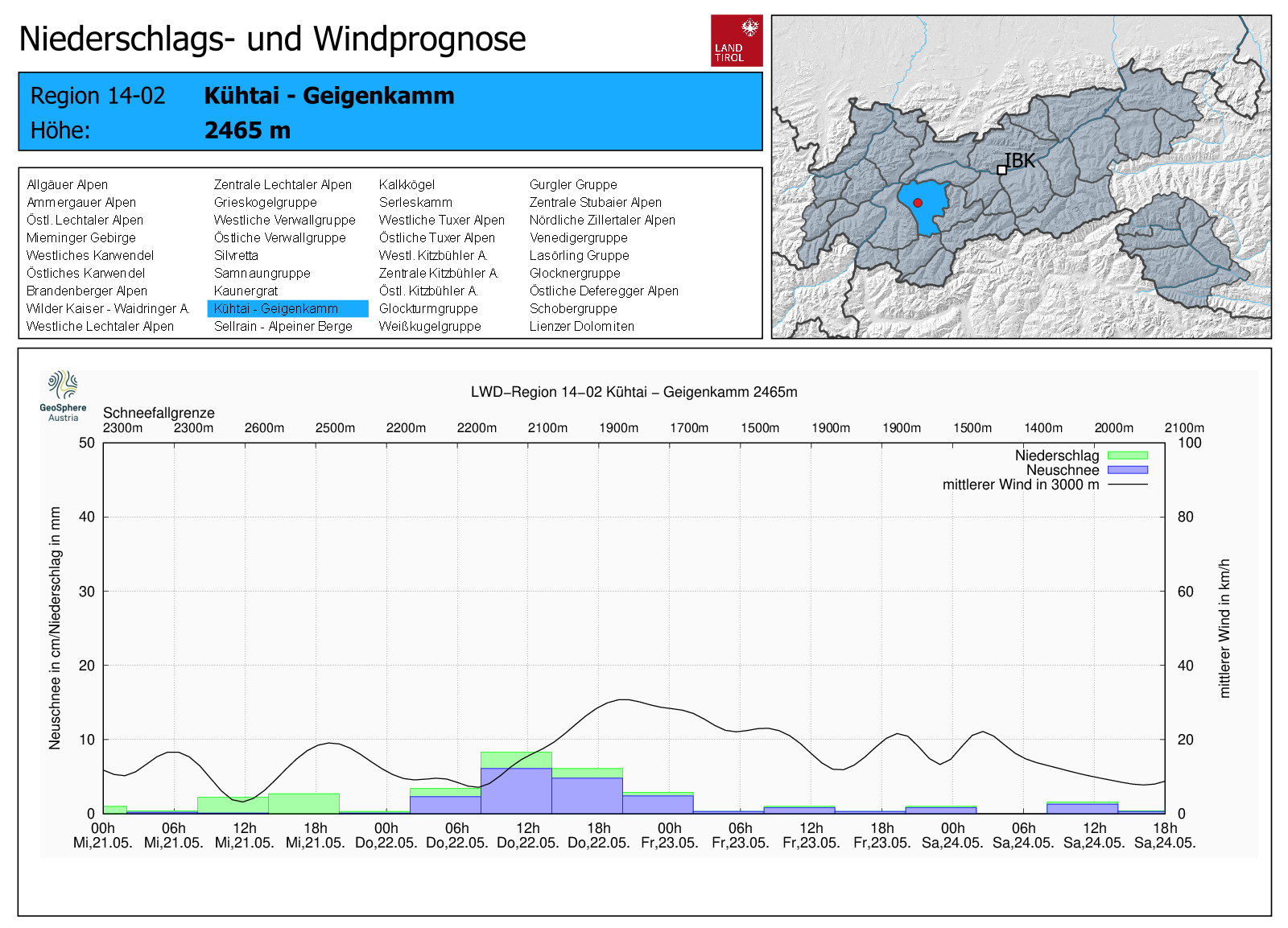Open the Kaunergrat region forecast
This screenshot has height=928, width=1288.
(246, 291)
